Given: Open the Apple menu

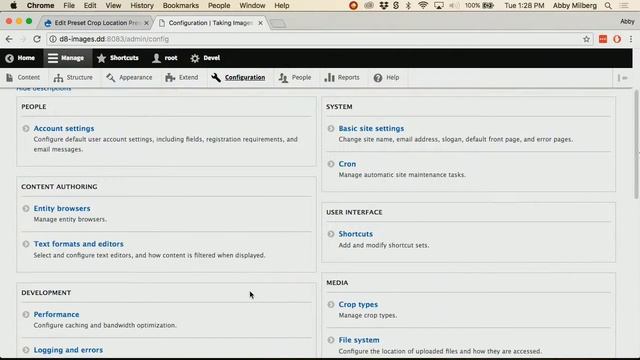Looking at the screenshot, I should (x=13, y=6).
